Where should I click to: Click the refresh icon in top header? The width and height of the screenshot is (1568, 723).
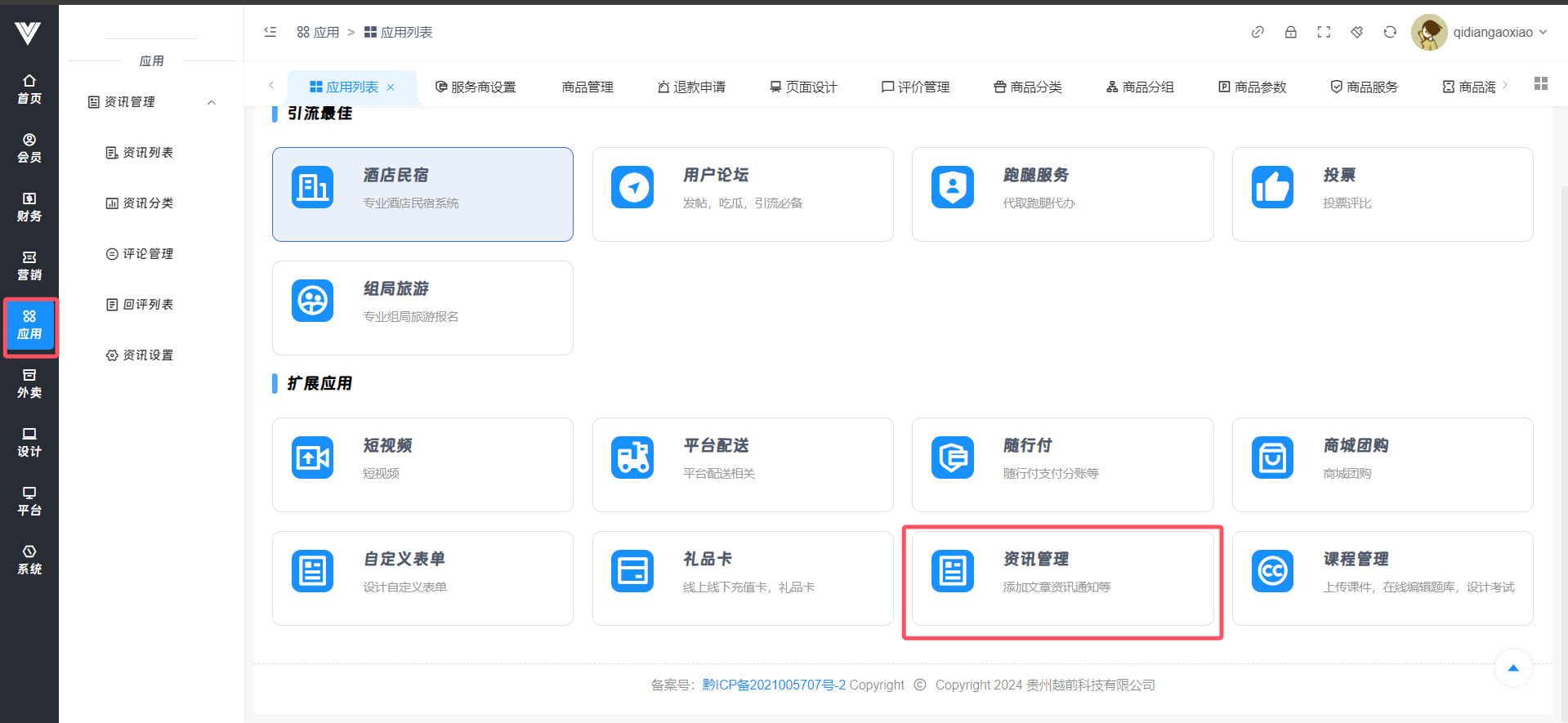[x=1389, y=32]
